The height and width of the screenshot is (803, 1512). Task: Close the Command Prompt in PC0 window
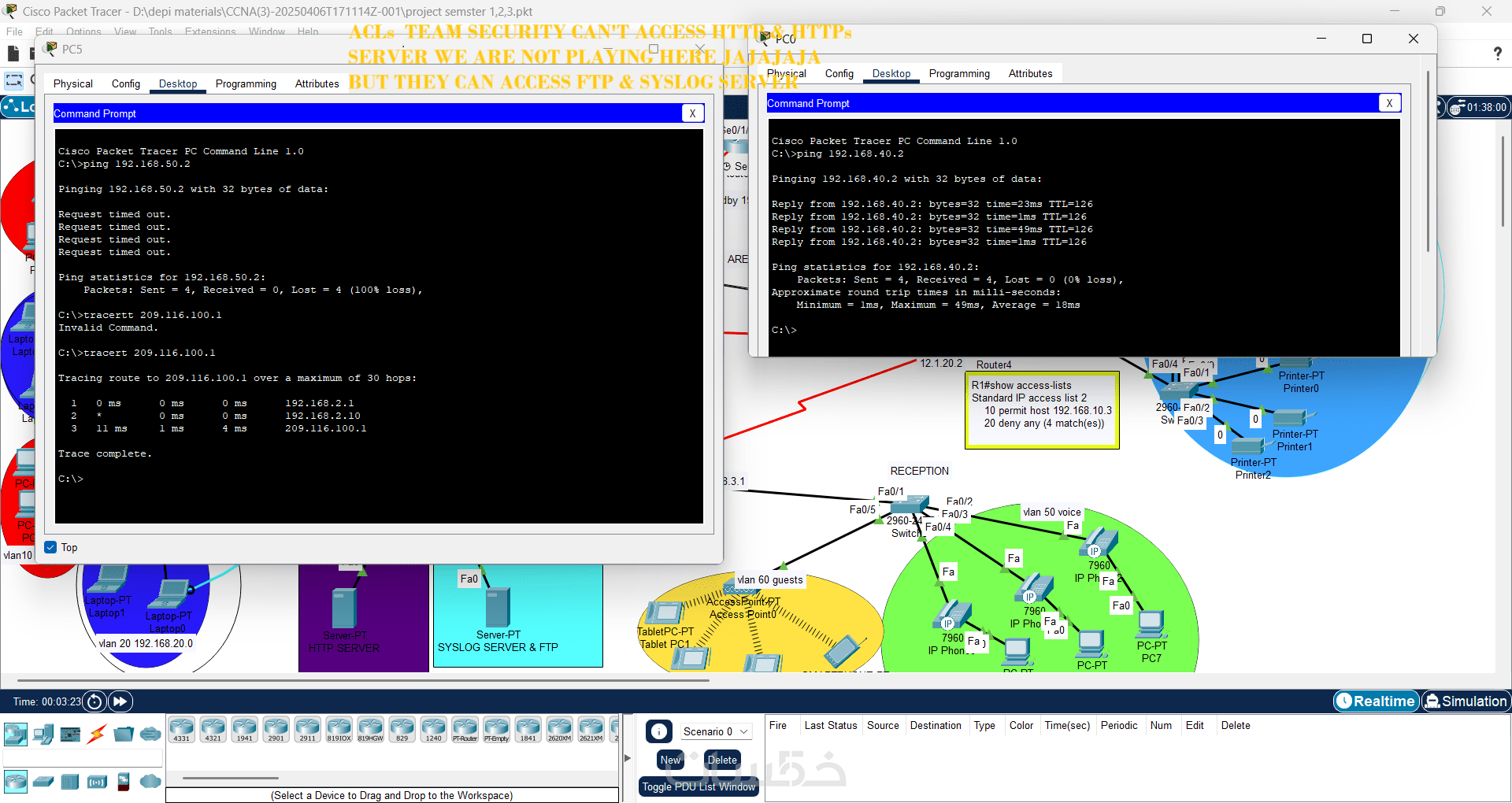[1390, 103]
